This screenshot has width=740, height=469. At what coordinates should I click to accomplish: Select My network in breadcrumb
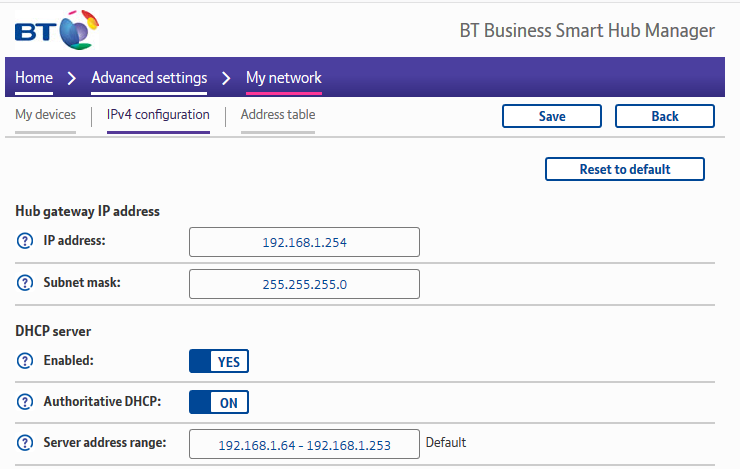(x=284, y=78)
